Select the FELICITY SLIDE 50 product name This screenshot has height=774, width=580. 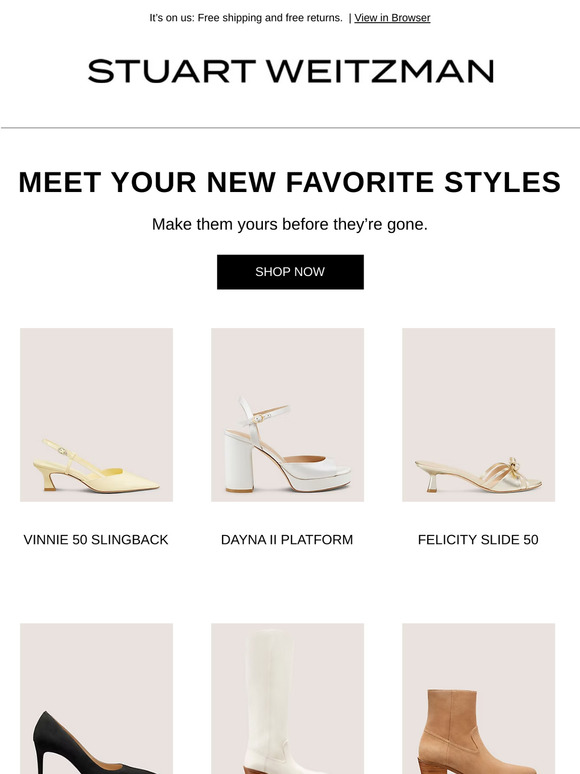tap(478, 540)
